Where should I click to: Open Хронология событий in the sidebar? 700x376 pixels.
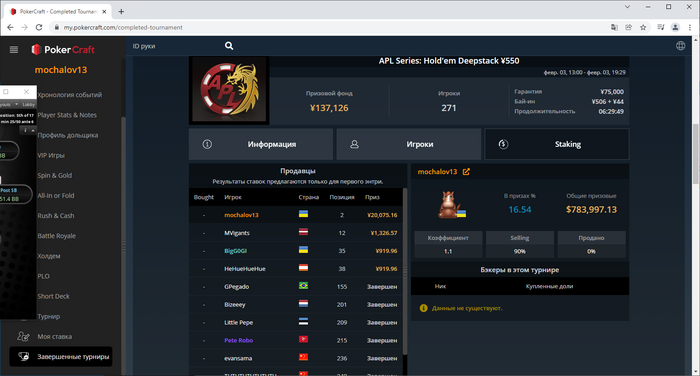[70, 95]
